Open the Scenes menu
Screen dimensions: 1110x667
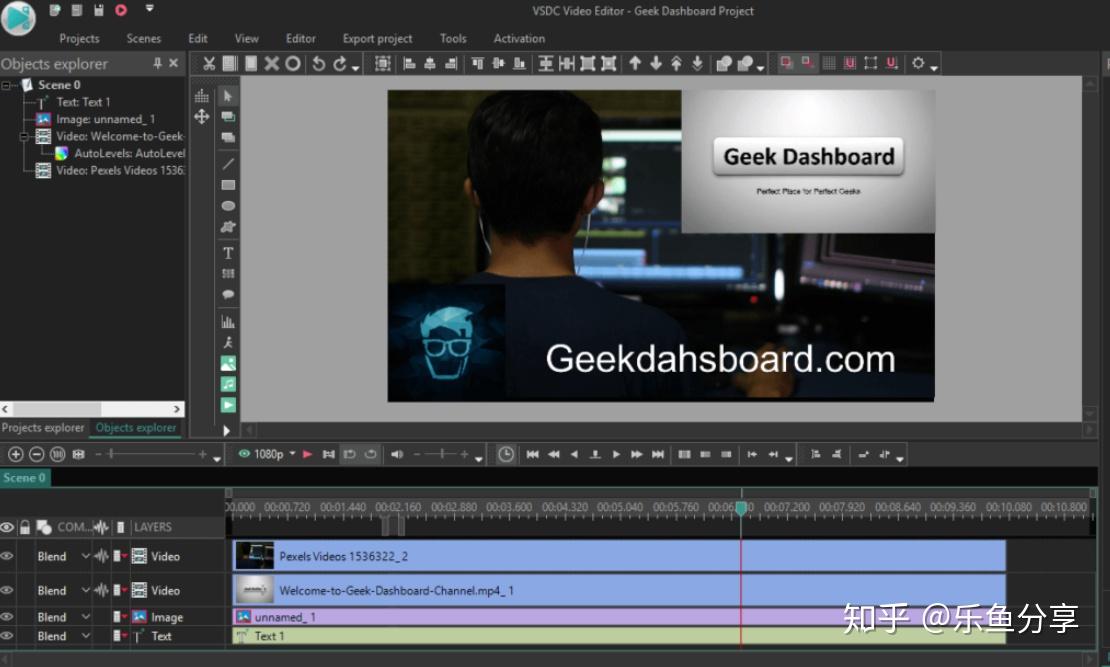[144, 39]
